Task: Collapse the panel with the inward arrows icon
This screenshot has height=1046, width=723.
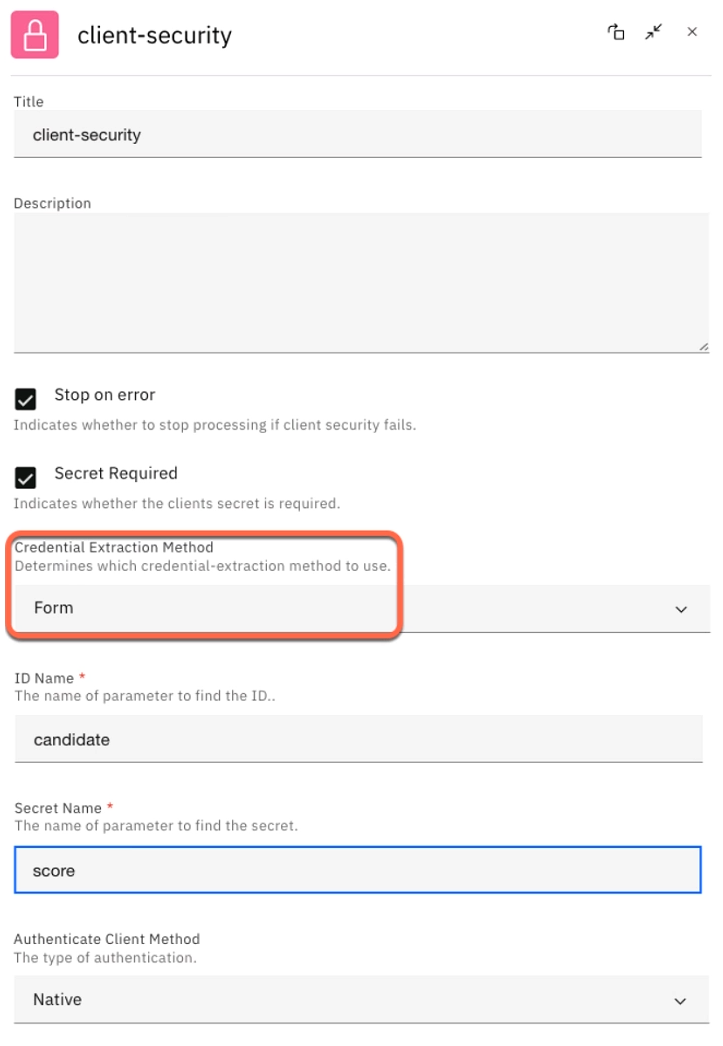Action: (x=654, y=33)
